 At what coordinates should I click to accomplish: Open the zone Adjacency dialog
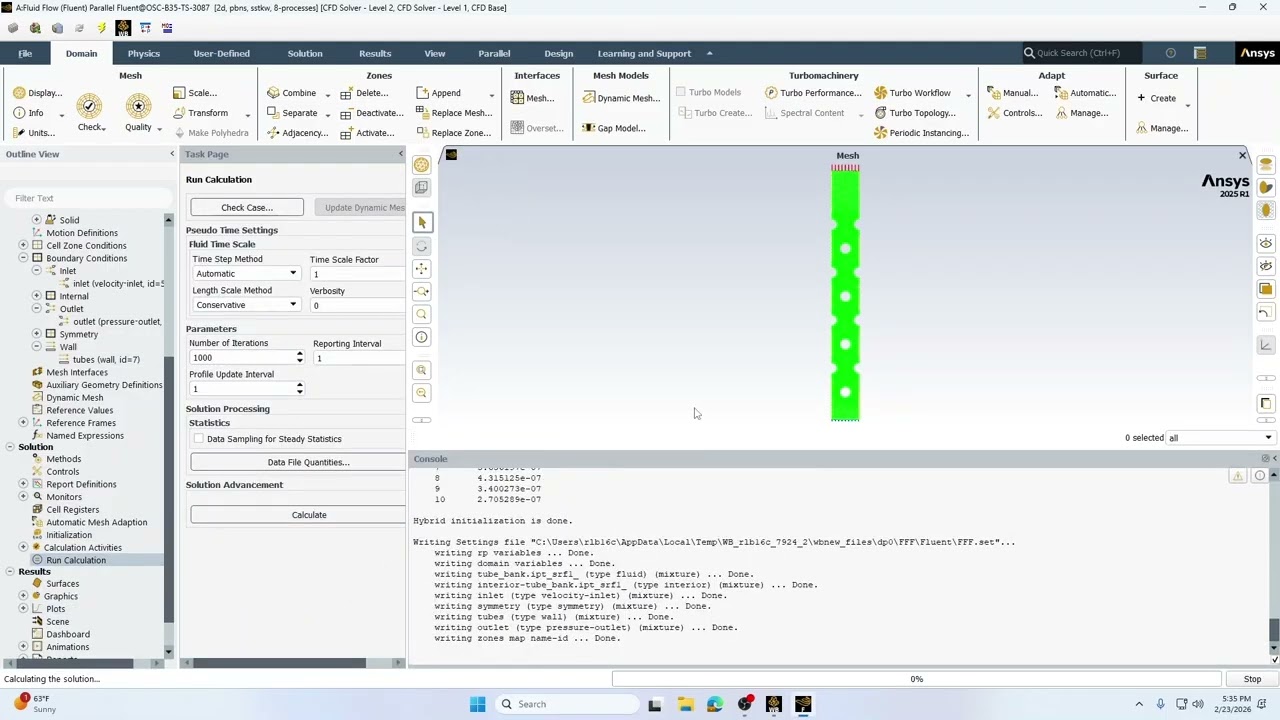pyautogui.click(x=297, y=133)
